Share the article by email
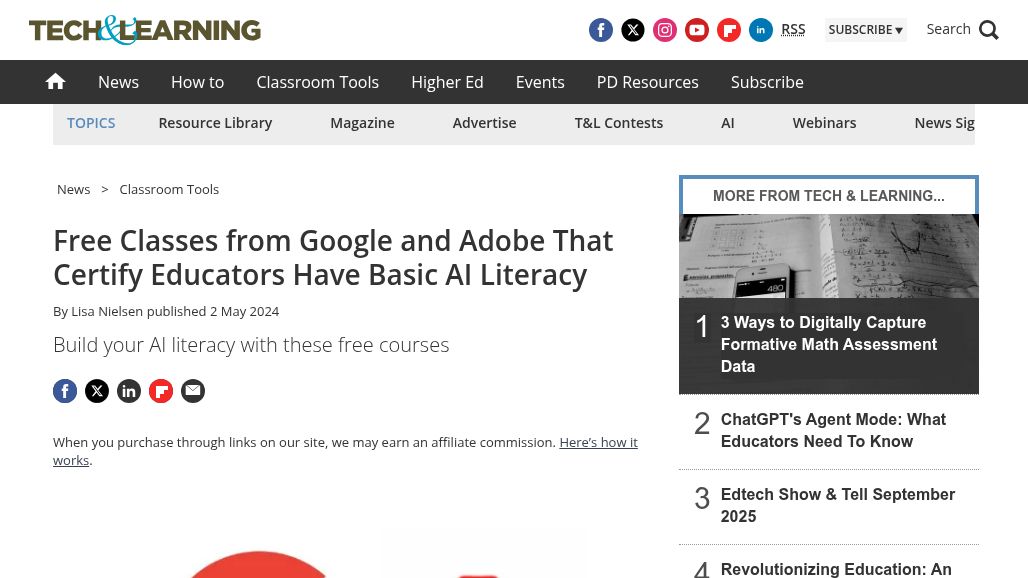This screenshot has width=1028, height=578. 193,391
